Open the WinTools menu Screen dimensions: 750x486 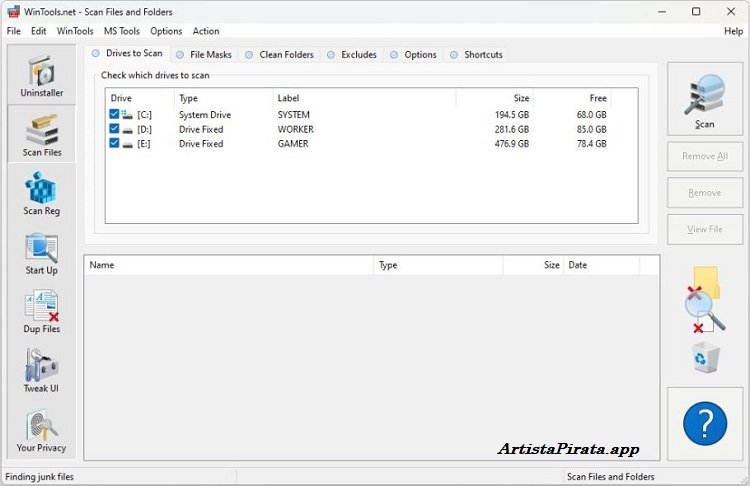(75, 31)
